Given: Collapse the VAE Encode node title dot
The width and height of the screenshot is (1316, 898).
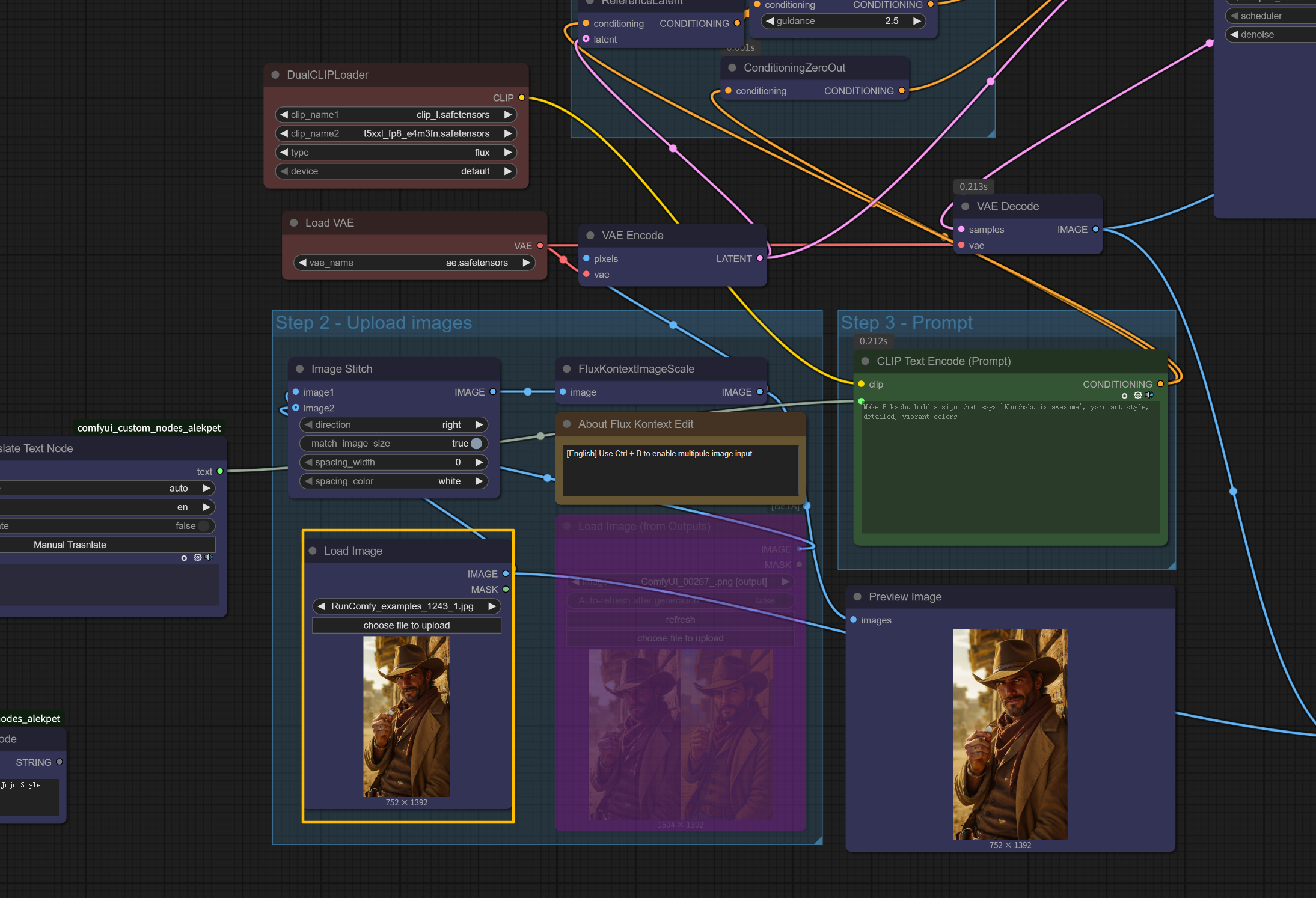Looking at the screenshot, I should (590, 236).
